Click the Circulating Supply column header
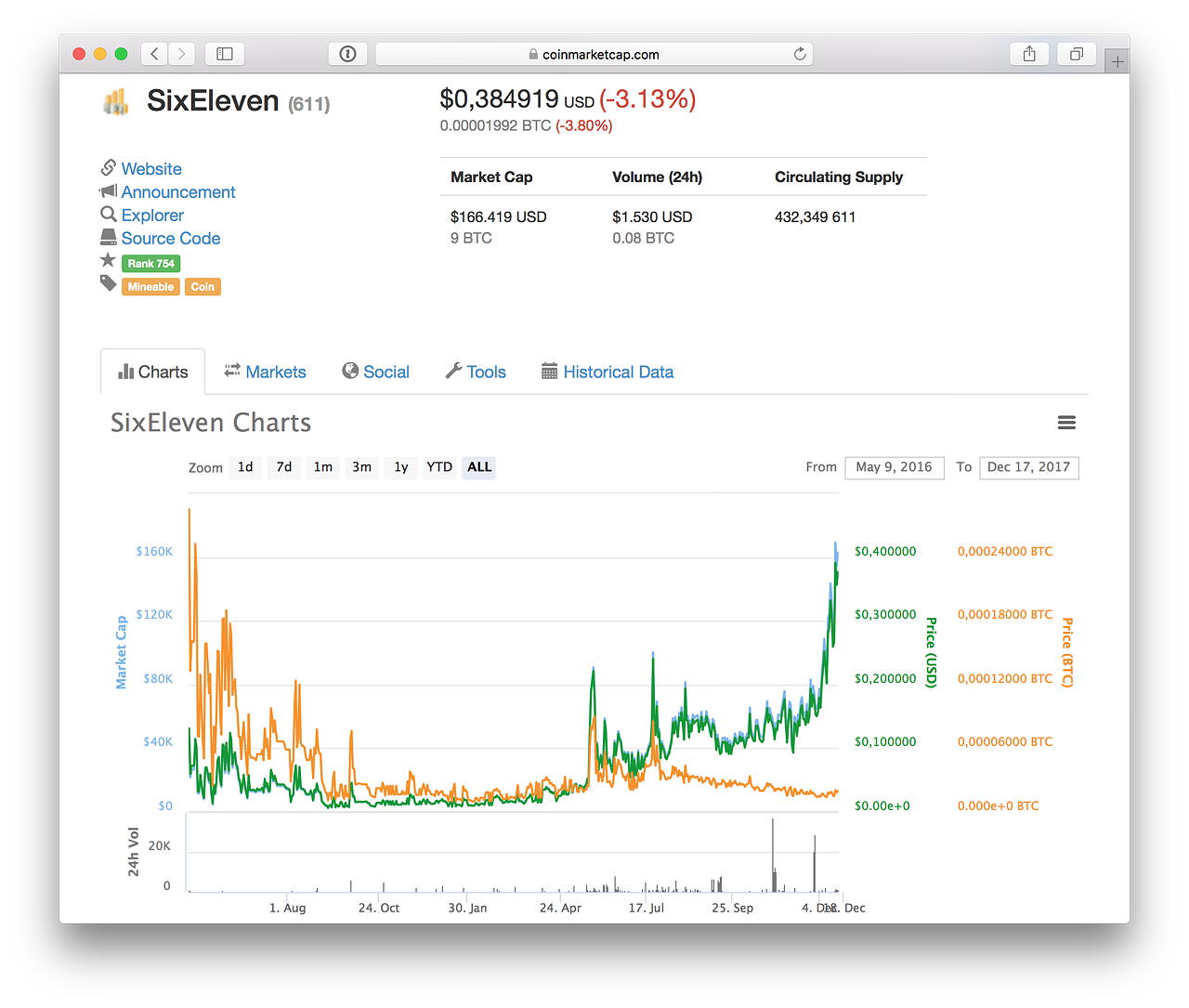 (x=839, y=177)
